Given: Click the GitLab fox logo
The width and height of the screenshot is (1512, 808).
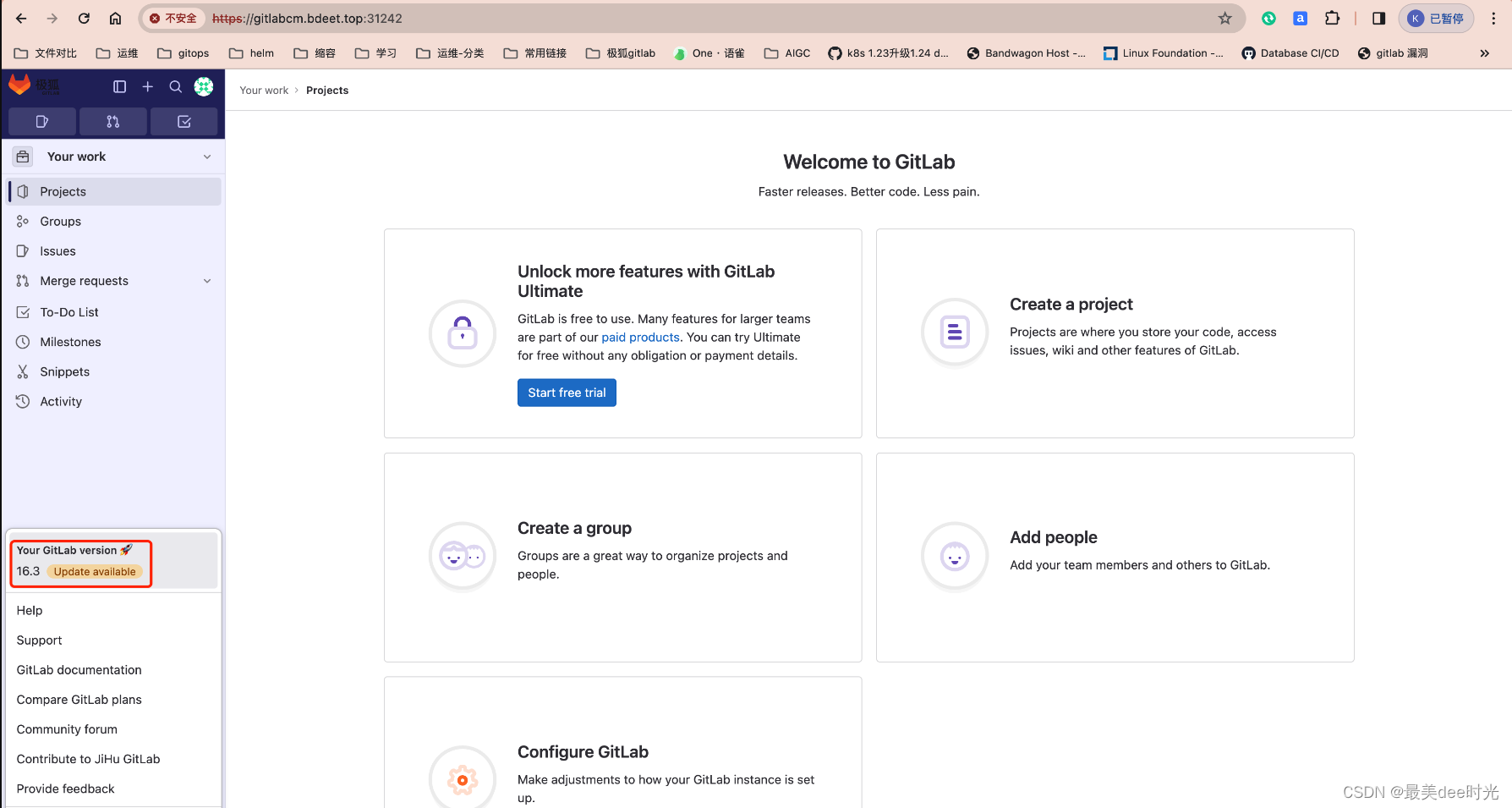Looking at the screenshot, I should pos(19,85).
